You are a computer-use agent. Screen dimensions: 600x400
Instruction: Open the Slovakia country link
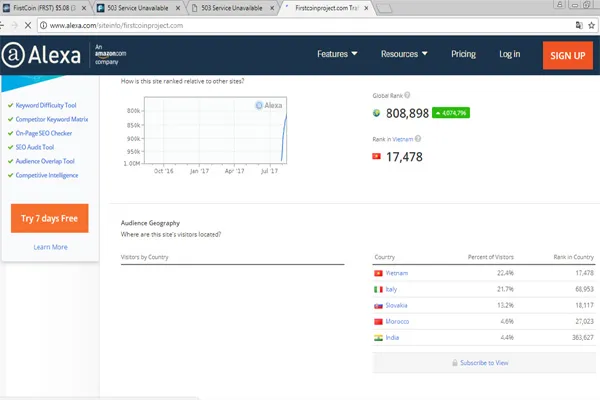click(396, 305)
